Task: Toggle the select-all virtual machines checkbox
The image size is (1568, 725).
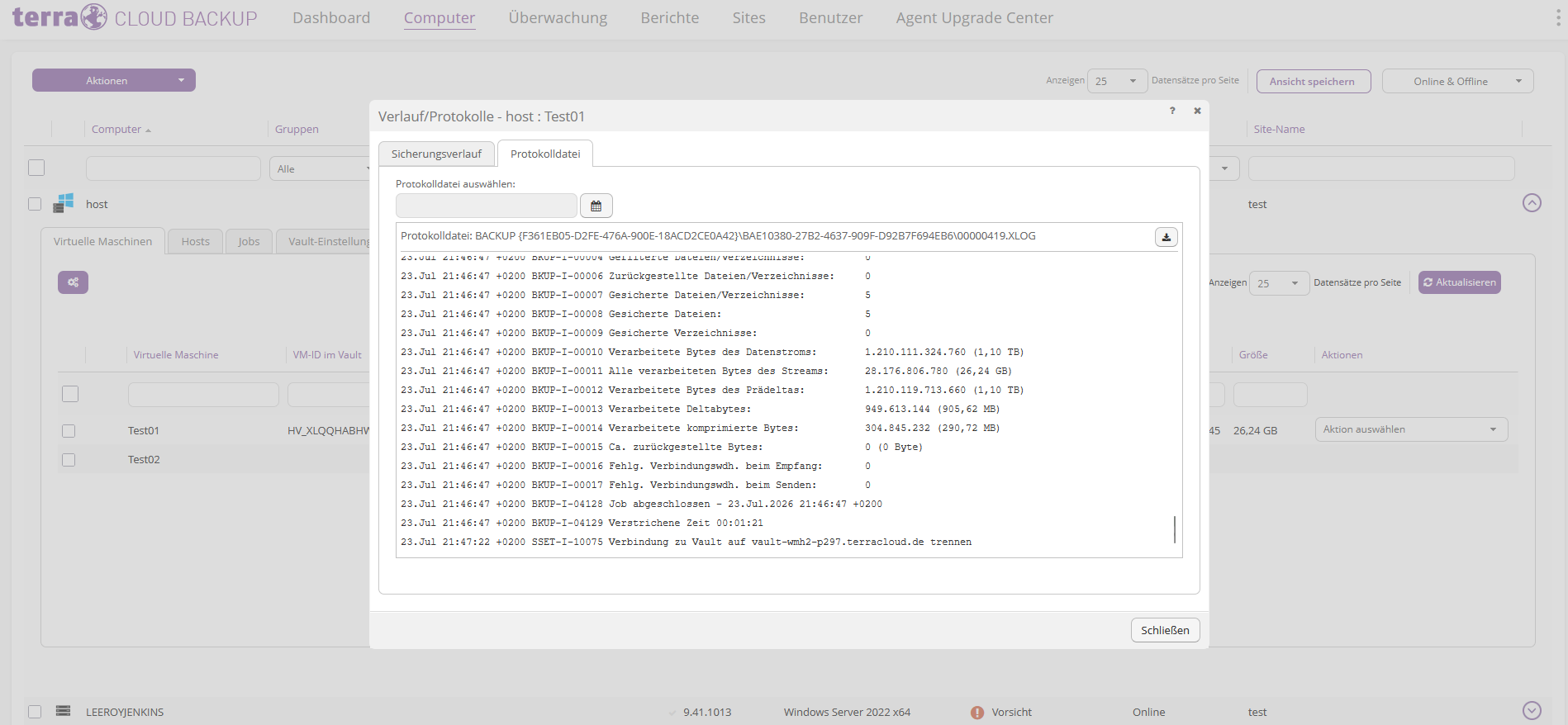Action: click(70, 394)
